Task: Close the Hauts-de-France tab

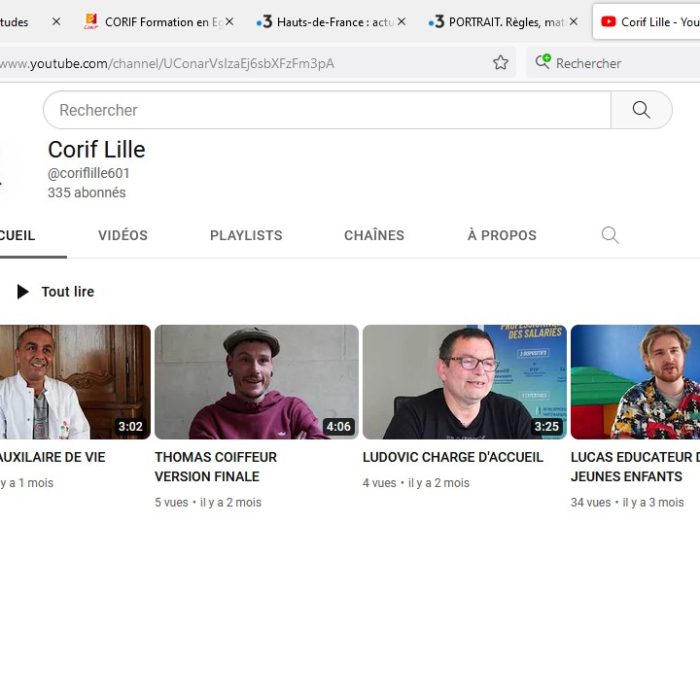Action: coord(401,21)
